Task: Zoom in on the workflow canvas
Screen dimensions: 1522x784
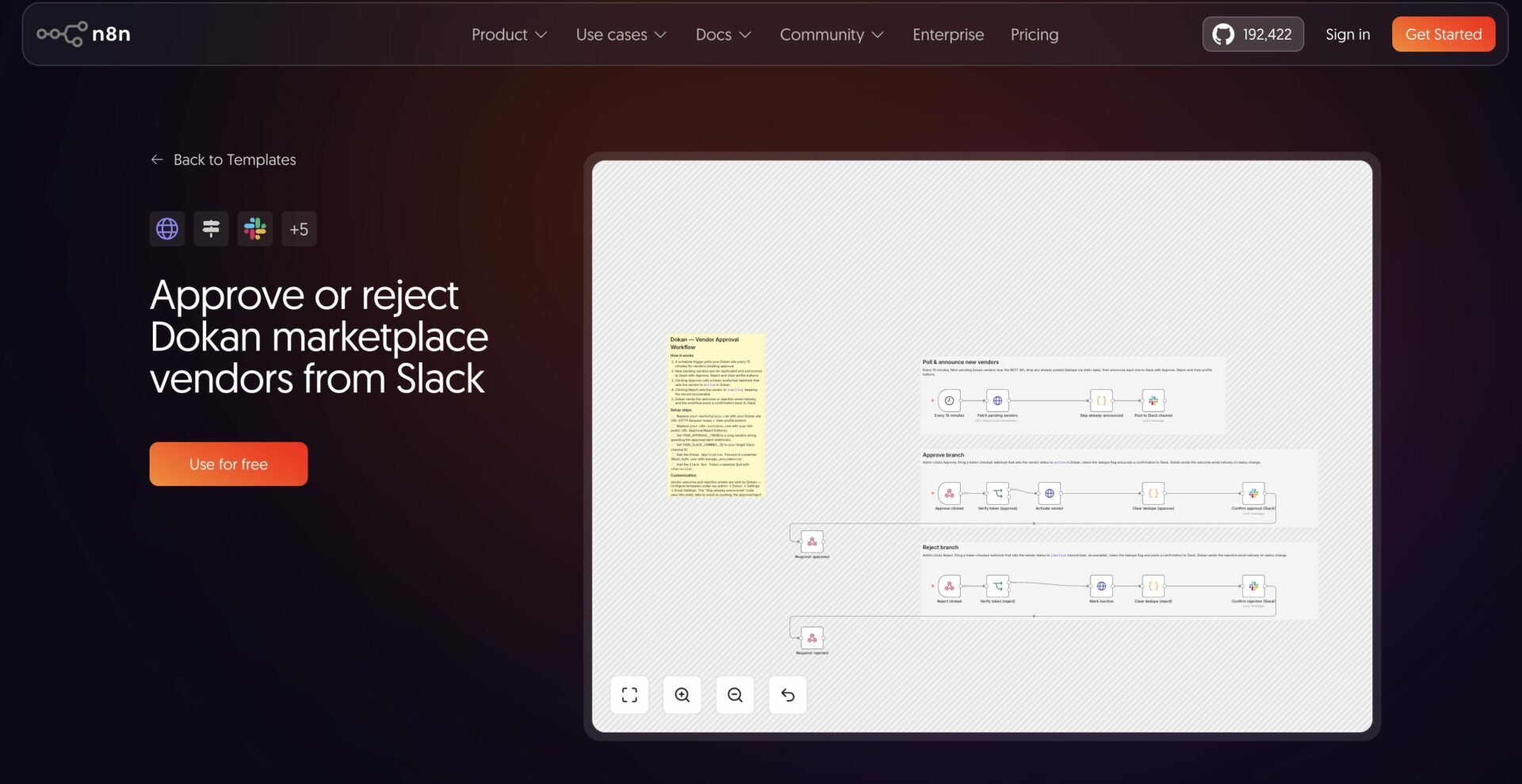Action: click(x=683, y=695)
